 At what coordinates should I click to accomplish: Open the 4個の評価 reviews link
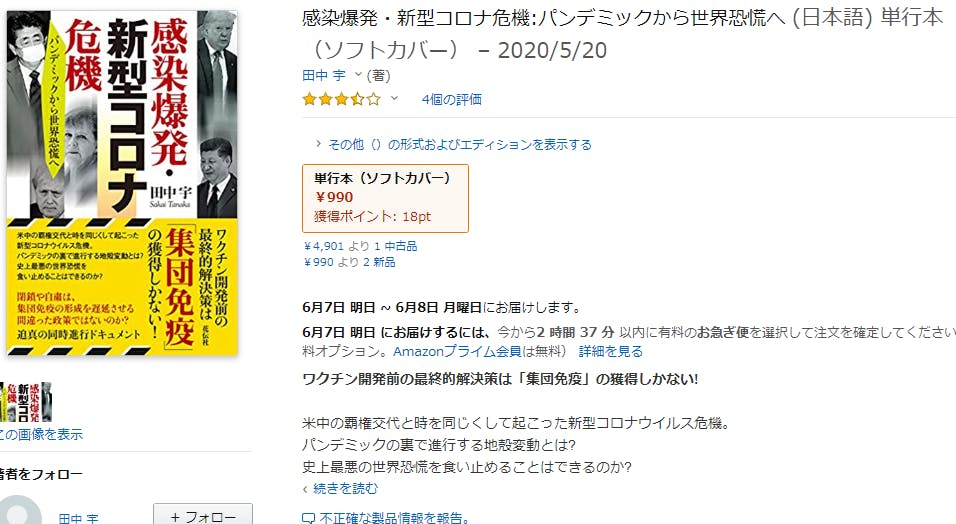coord(452,99)
